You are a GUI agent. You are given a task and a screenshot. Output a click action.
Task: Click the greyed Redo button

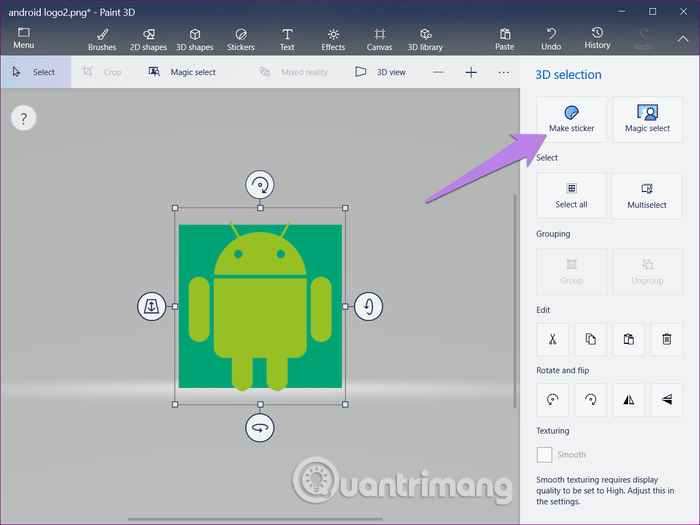(x=643, y=39)
